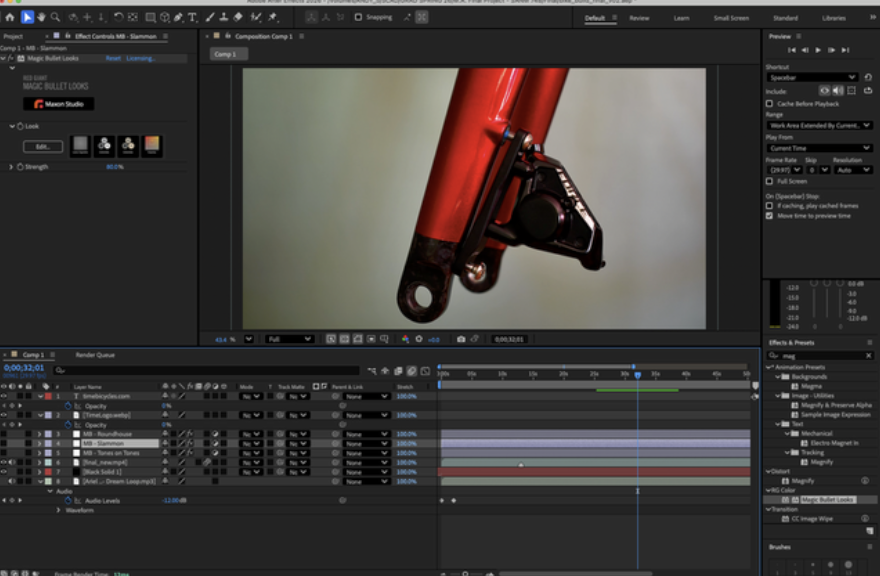Open the Full resolution dropdown in viewer

point(289,339)
